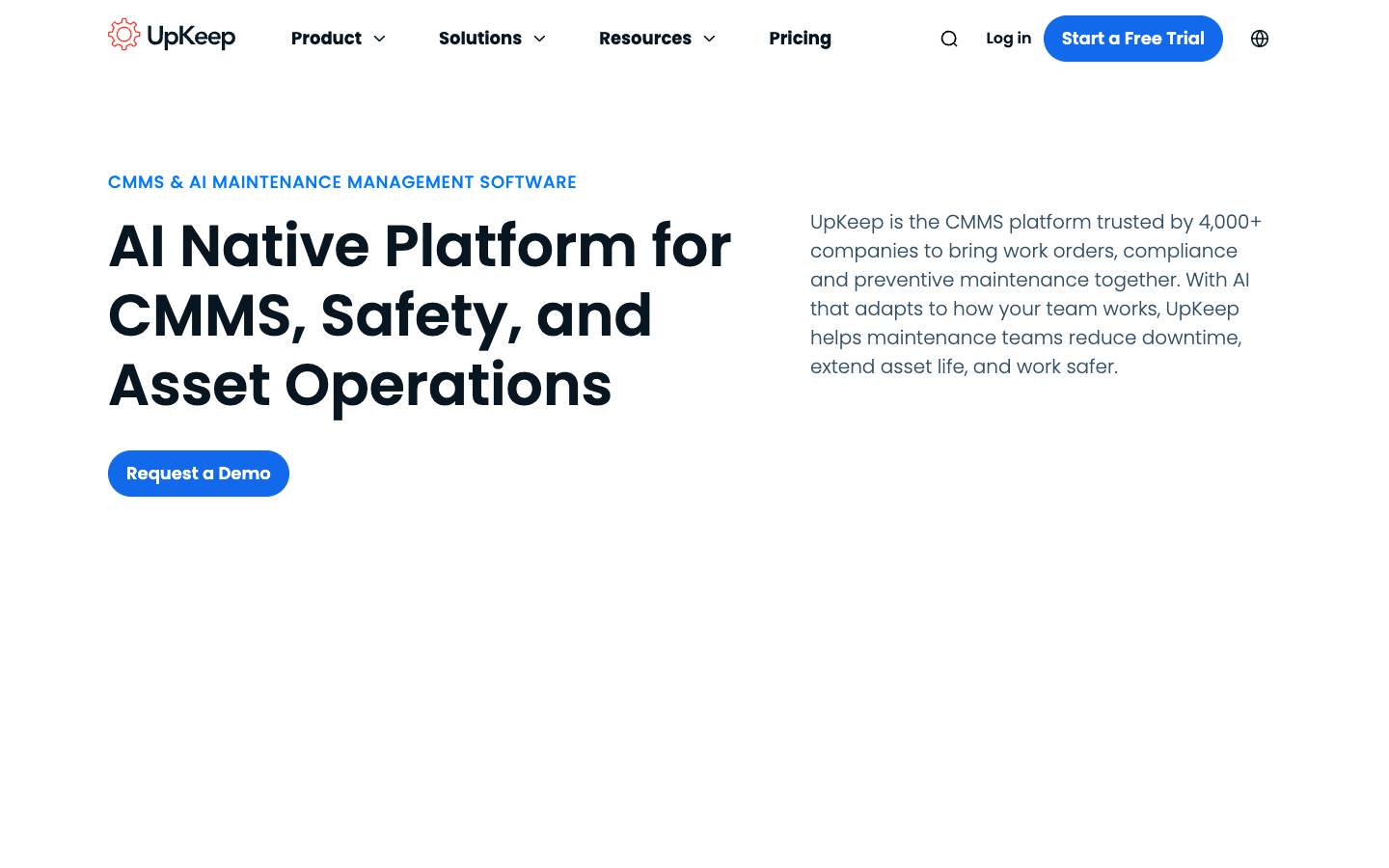Viewport: 1389px width, 868px height.
Task: Go to the Pricing page
Action: tap(800, 39)
